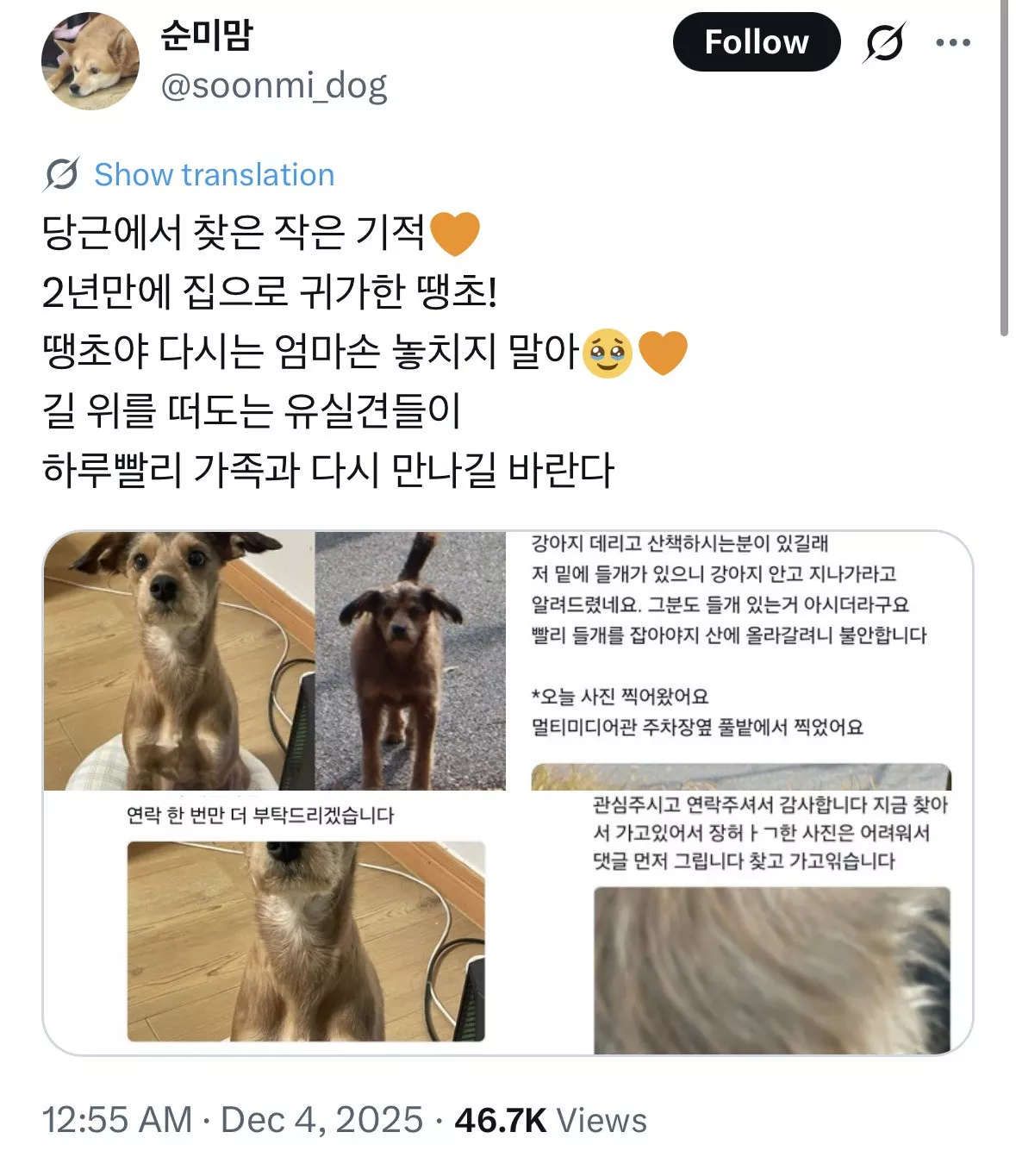This screenshot has width=1016, height=1176.
Task: Click the orange heart emoji after 기적
Action: tap(454, 233)
